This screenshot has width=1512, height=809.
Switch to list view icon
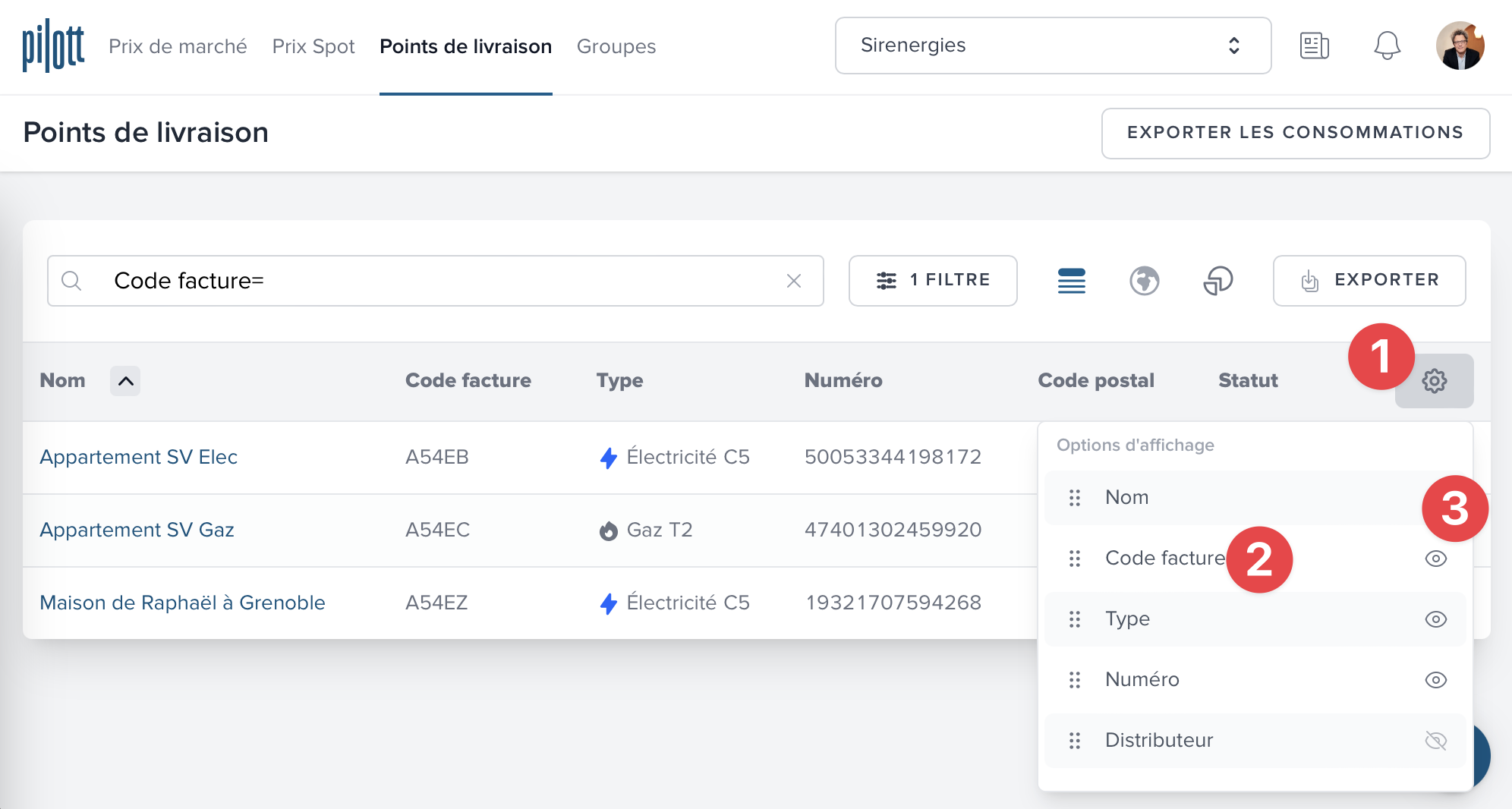tap(1071, 281)
